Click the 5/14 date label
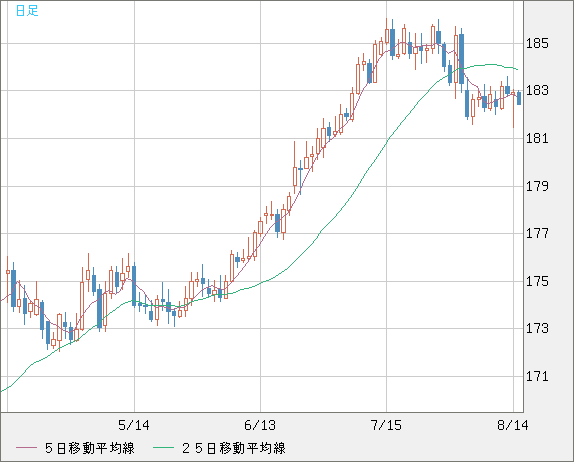The width and height of the screenshot is (574, 462). [134, 425]
